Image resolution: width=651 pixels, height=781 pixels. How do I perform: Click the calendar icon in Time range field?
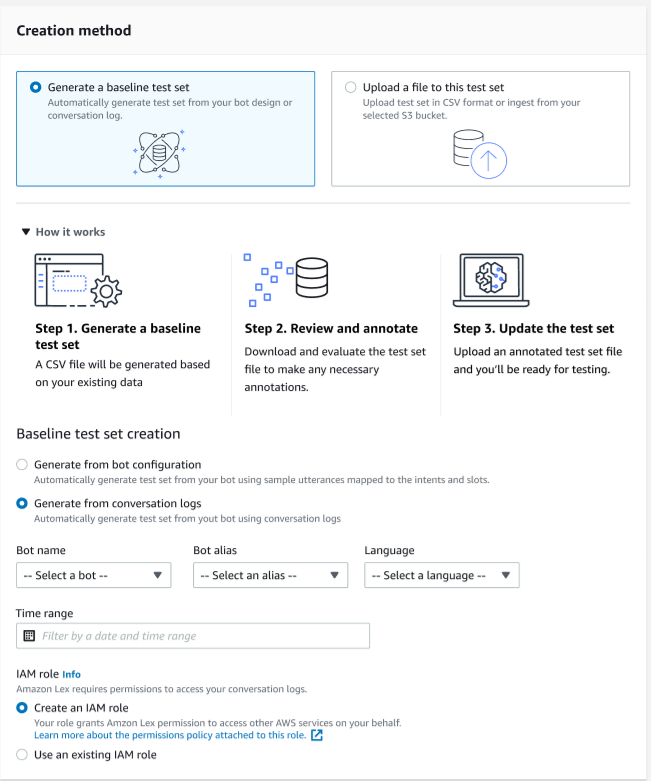(x=29, y=636)
